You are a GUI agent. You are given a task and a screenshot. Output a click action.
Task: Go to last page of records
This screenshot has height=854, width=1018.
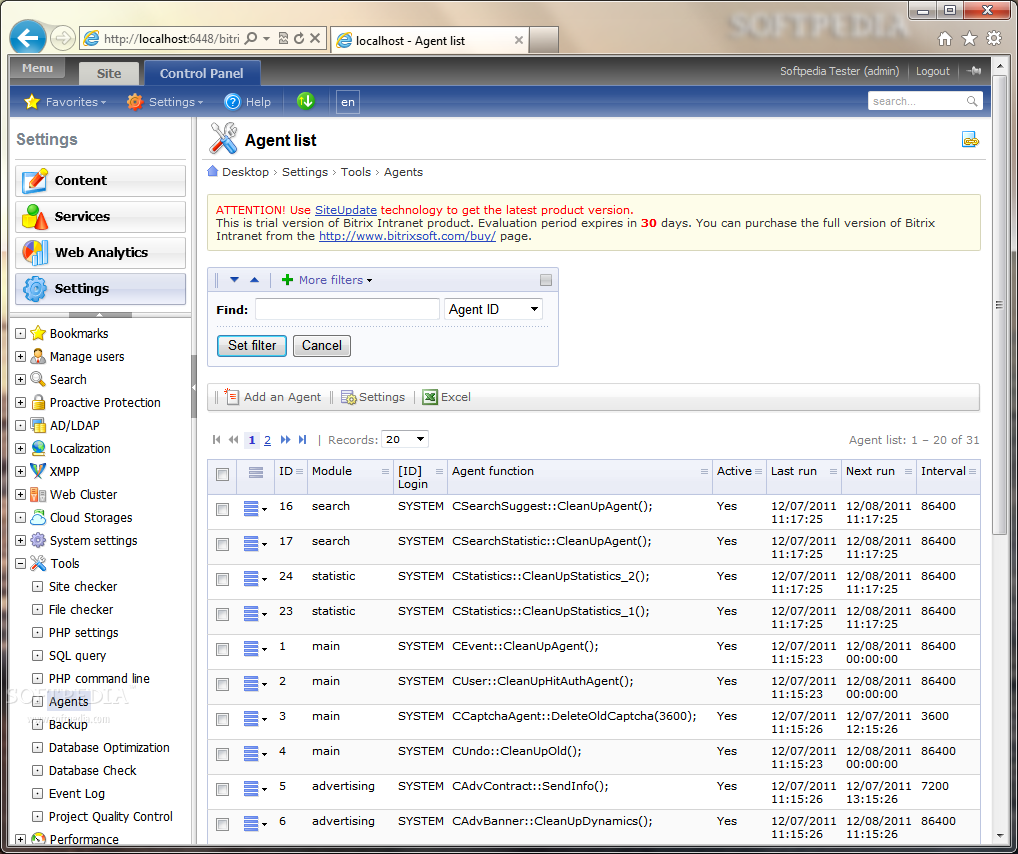302,440
